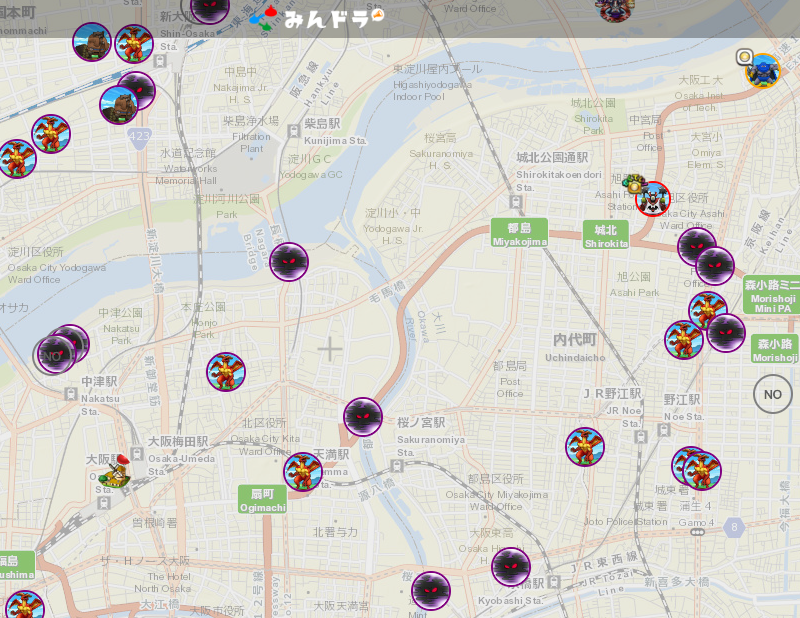
Task: Click the green Miyakojima interchange label
Action: (x=519, y=234)
